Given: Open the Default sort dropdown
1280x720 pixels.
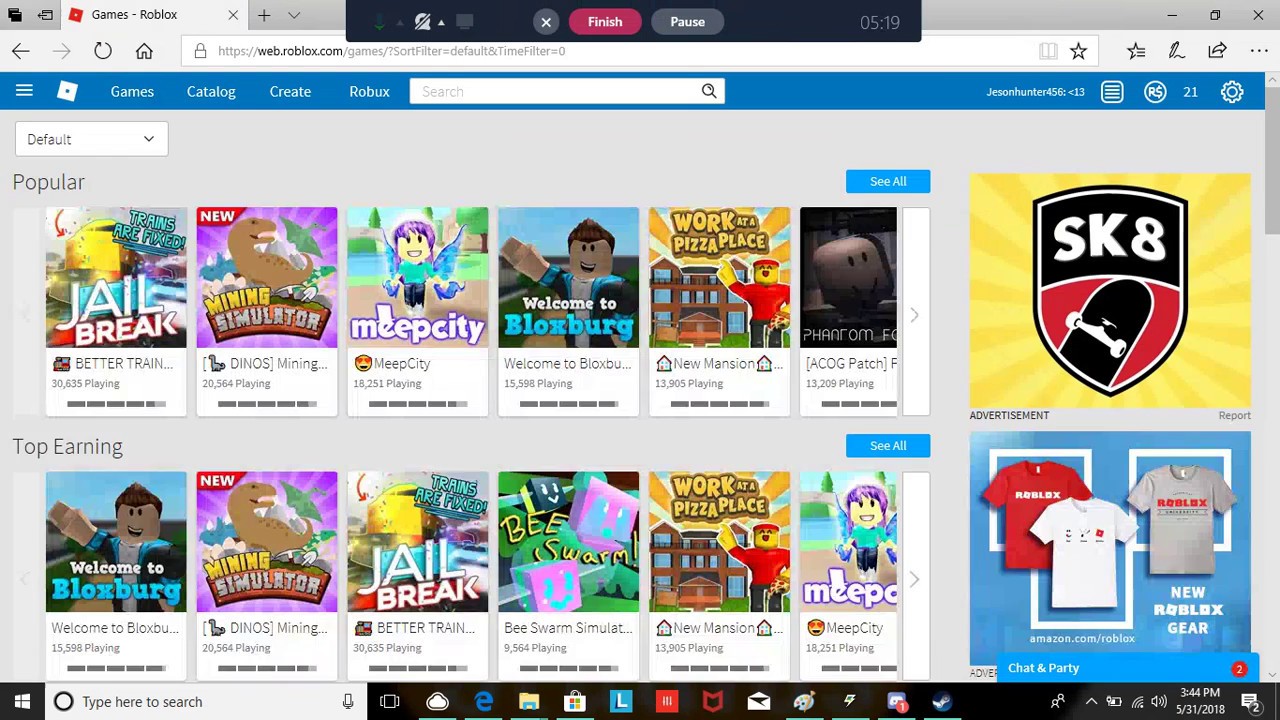Looking at the screenshot, I should coord(92,139).
